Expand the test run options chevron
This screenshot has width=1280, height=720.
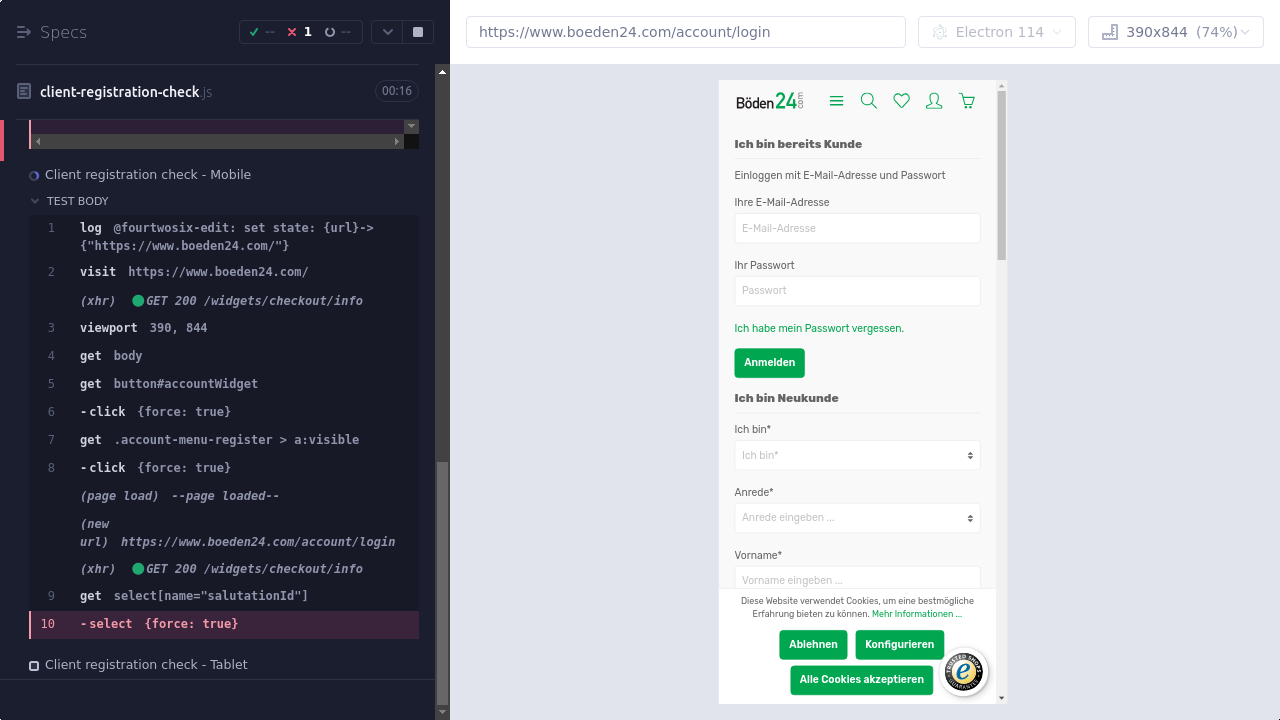[387, 32]
